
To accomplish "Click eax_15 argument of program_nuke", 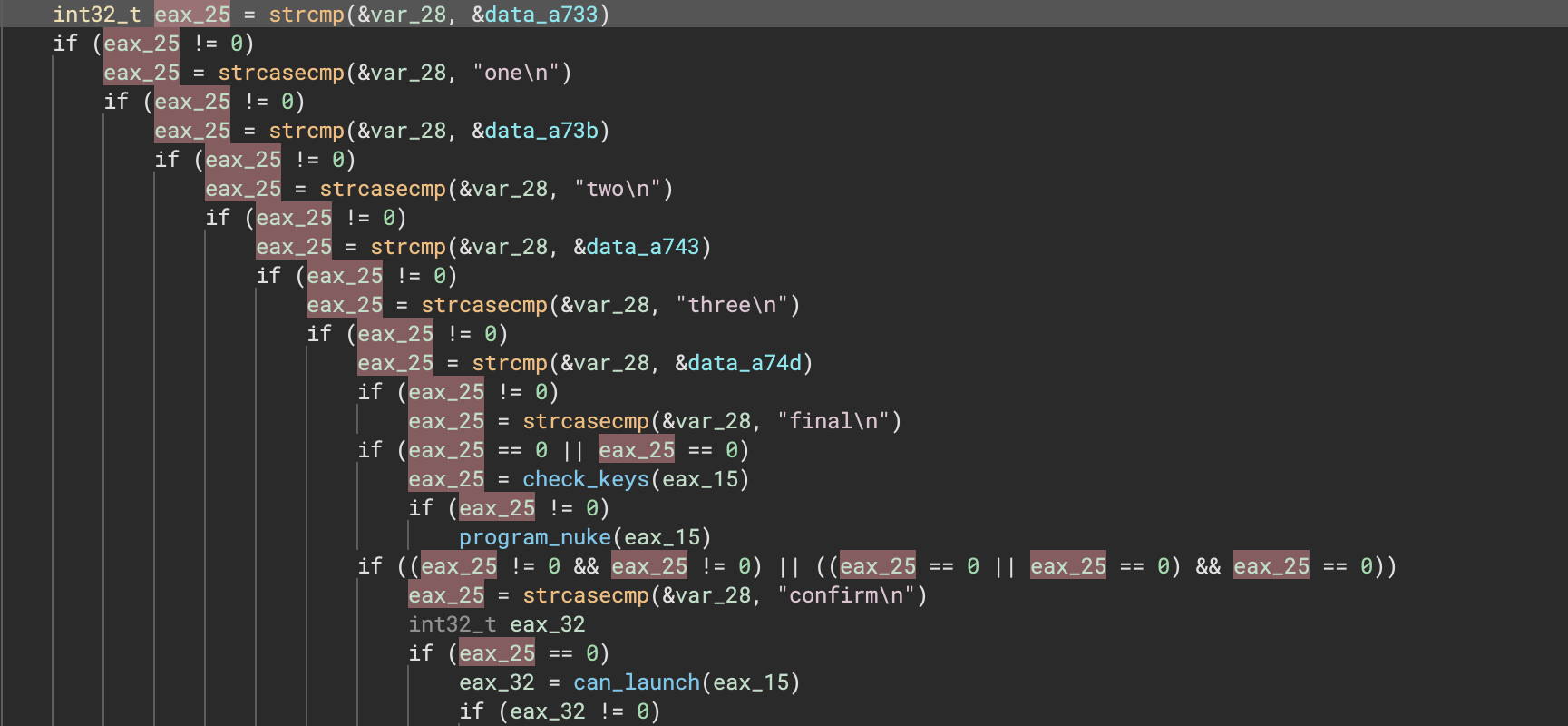I will coord(662,537).
